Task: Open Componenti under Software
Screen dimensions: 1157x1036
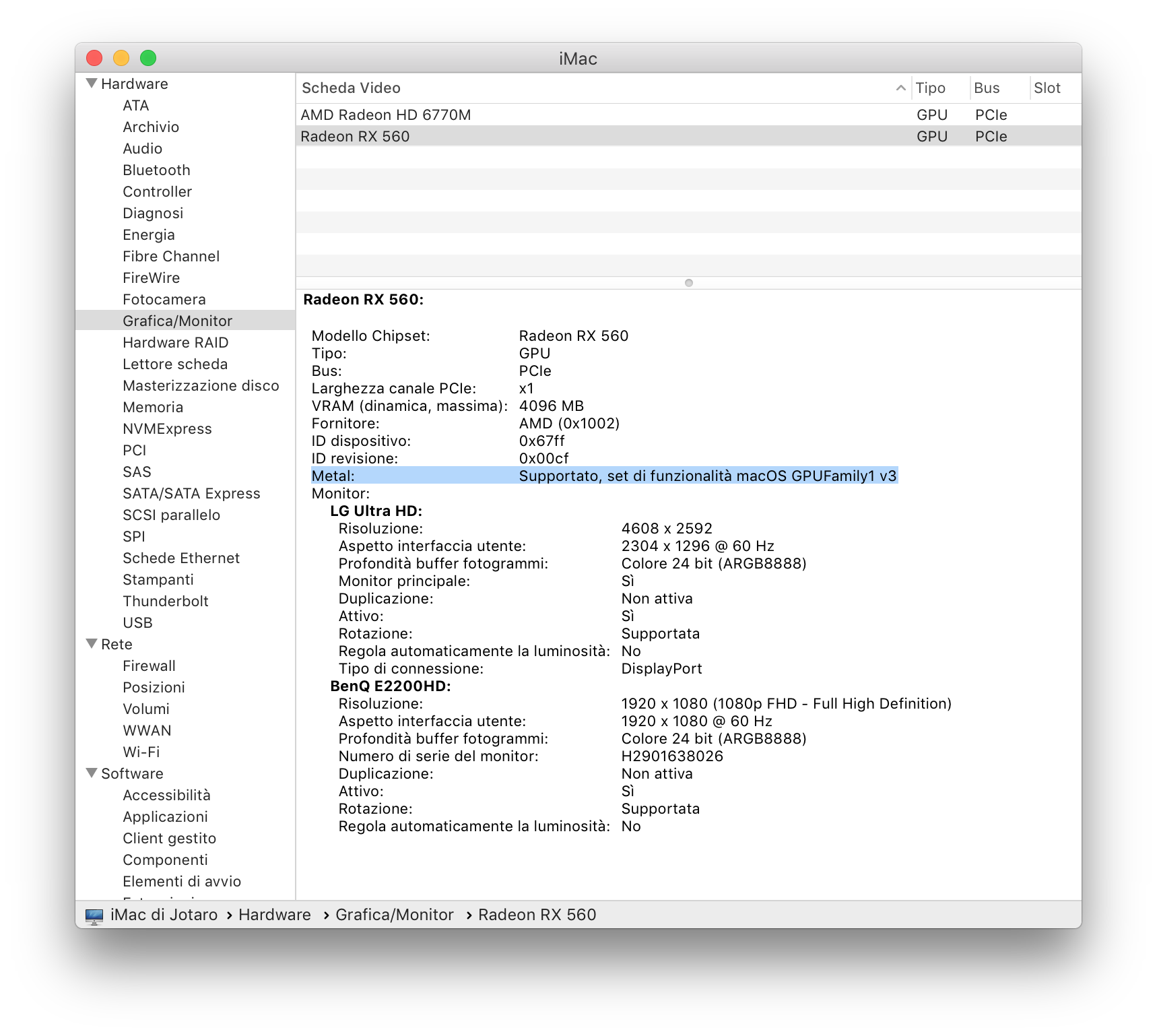Action: (165, 860)
